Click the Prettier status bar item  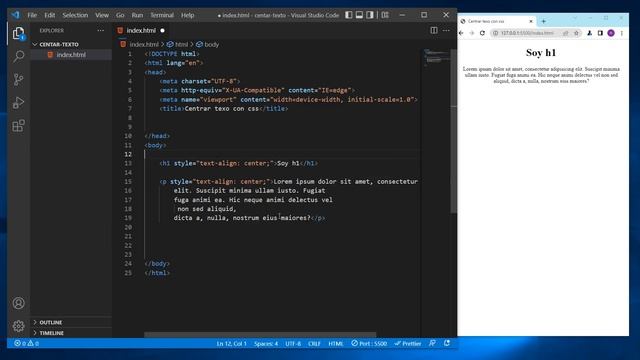(x=408, y=344)
